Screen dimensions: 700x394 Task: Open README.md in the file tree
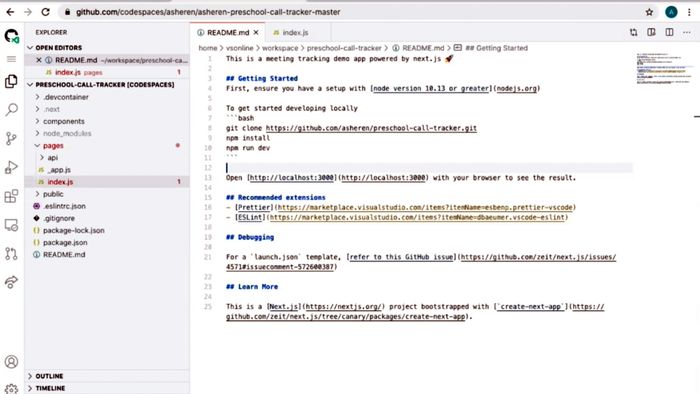pyautogui.click(x=107, y=254)
